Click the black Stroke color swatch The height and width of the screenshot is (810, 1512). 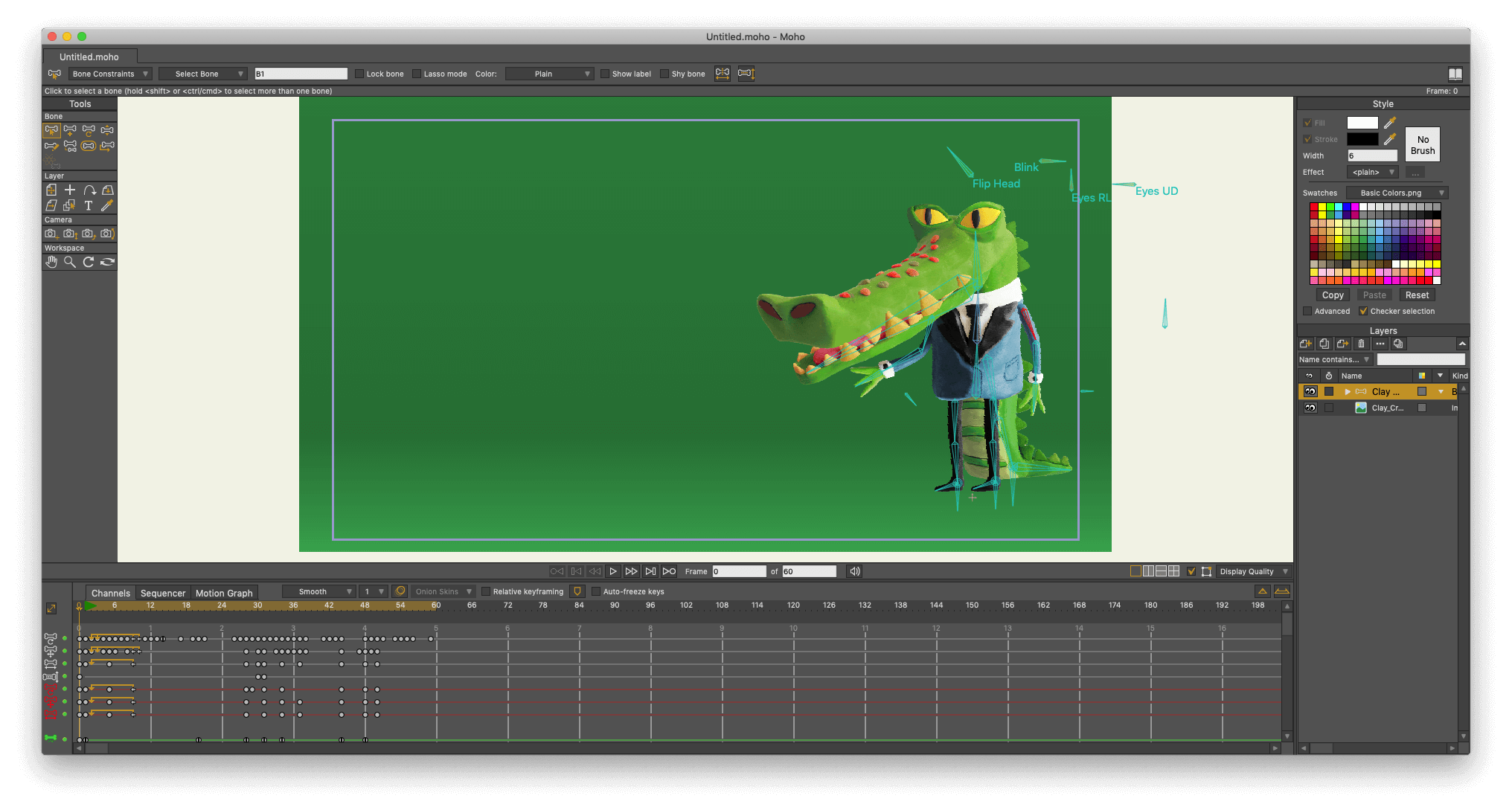[x=1362, y=139]
